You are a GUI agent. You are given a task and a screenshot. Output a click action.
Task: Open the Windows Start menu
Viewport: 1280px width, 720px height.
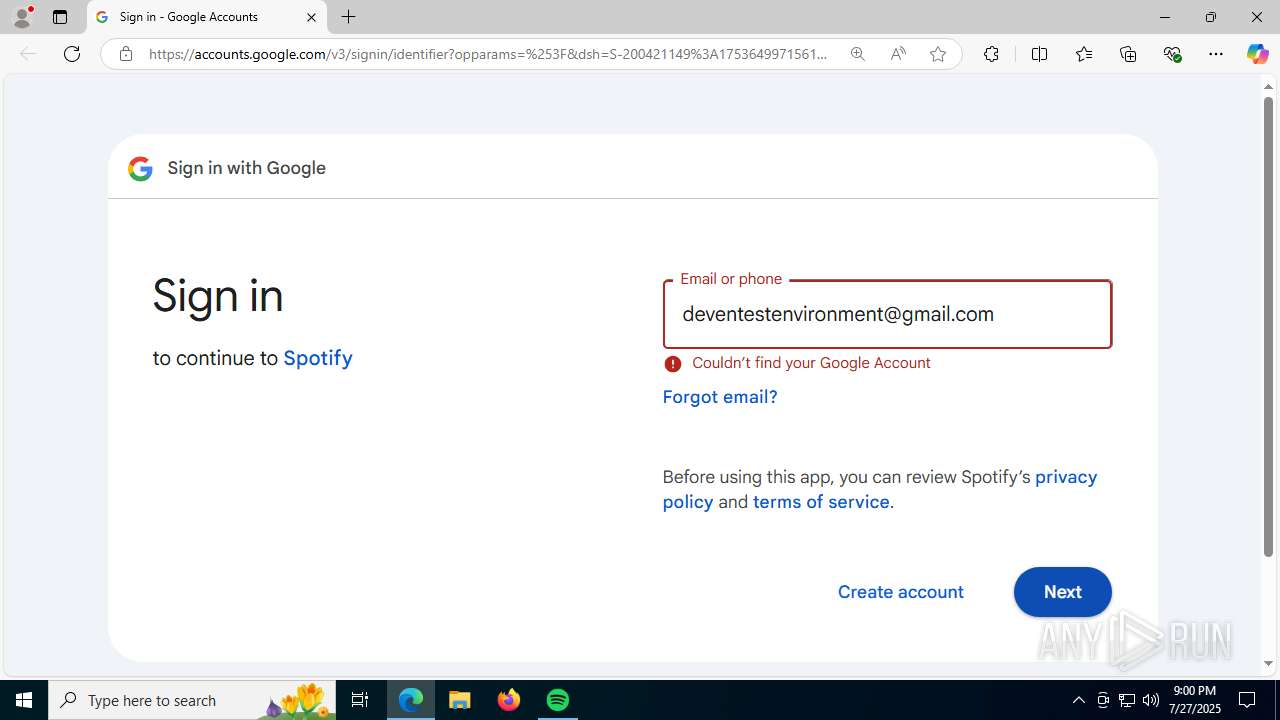(x=24, y=700)
